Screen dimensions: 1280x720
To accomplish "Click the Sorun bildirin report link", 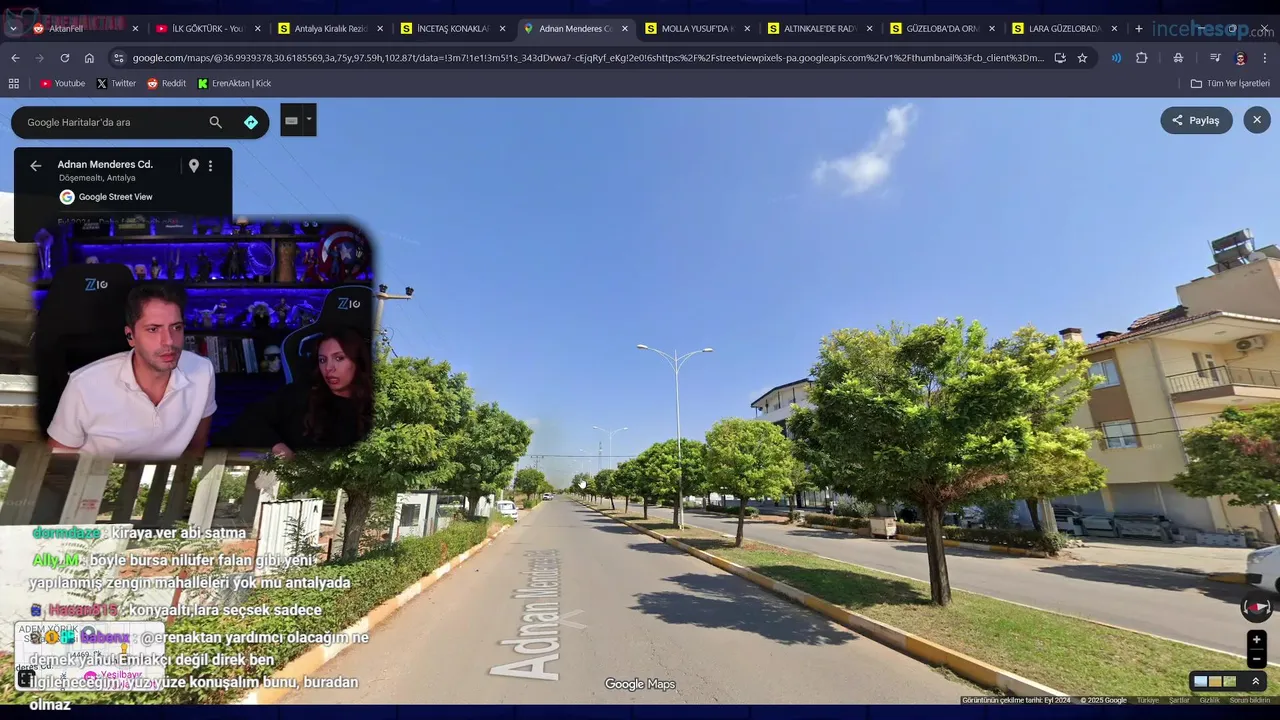I will point(1250,700).
